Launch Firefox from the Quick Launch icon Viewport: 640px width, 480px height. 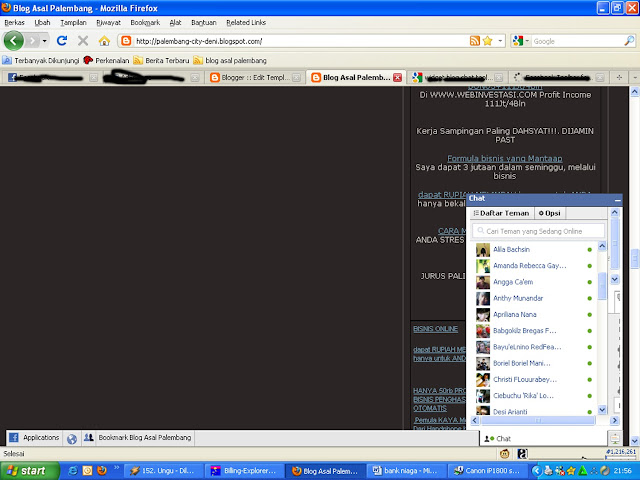pos(102,471)
